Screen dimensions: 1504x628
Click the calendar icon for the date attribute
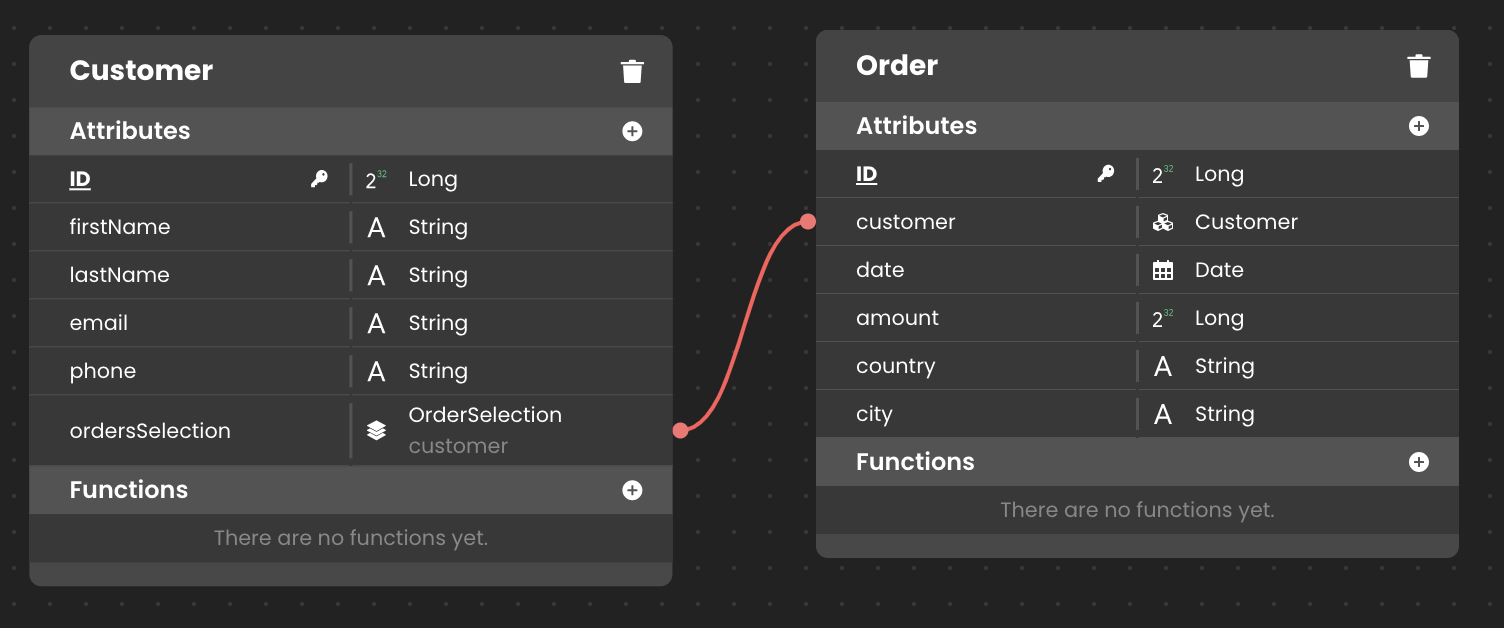1162,270
